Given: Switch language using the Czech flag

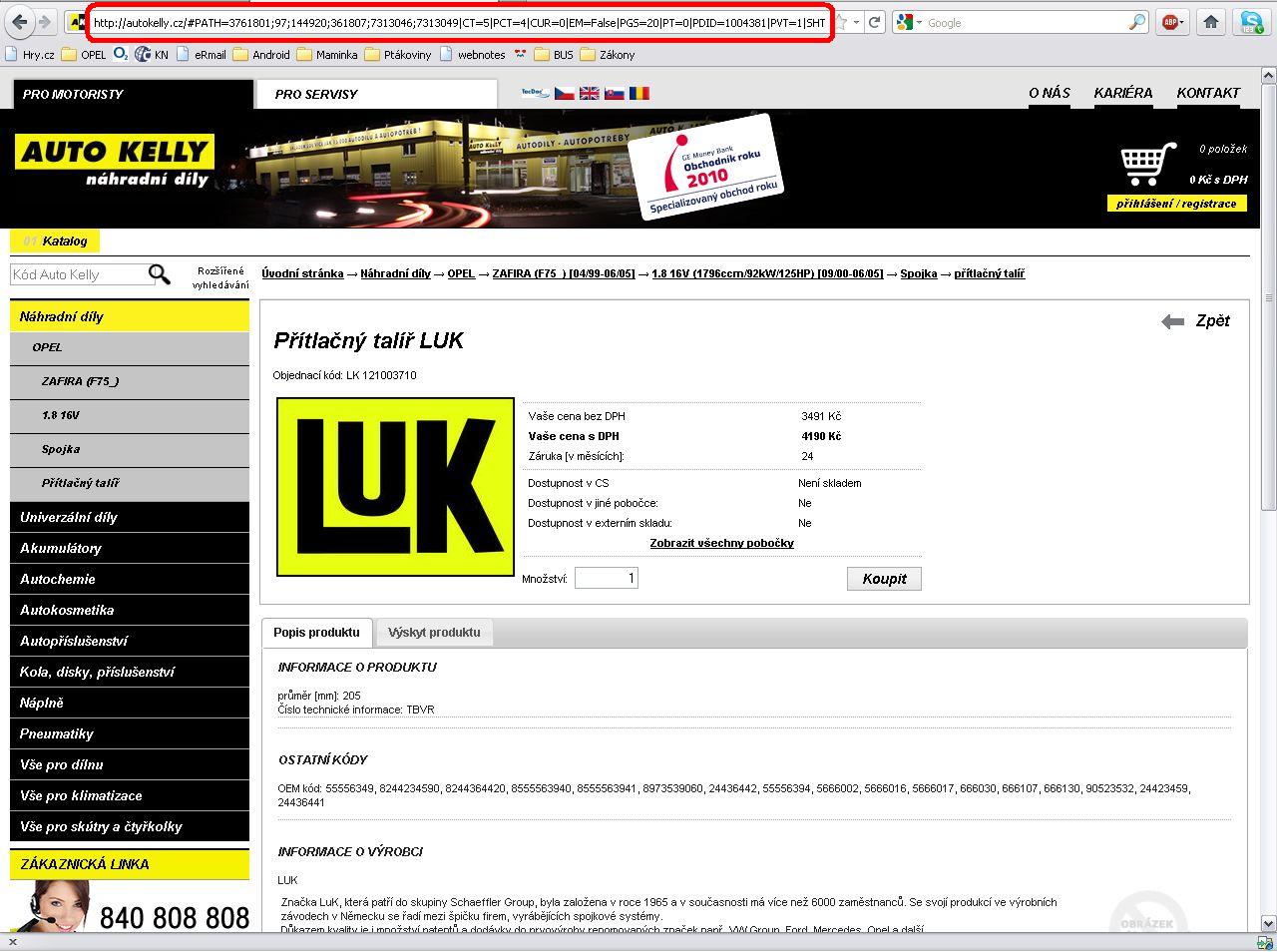Looking at the screenshot, I should 565,93.
